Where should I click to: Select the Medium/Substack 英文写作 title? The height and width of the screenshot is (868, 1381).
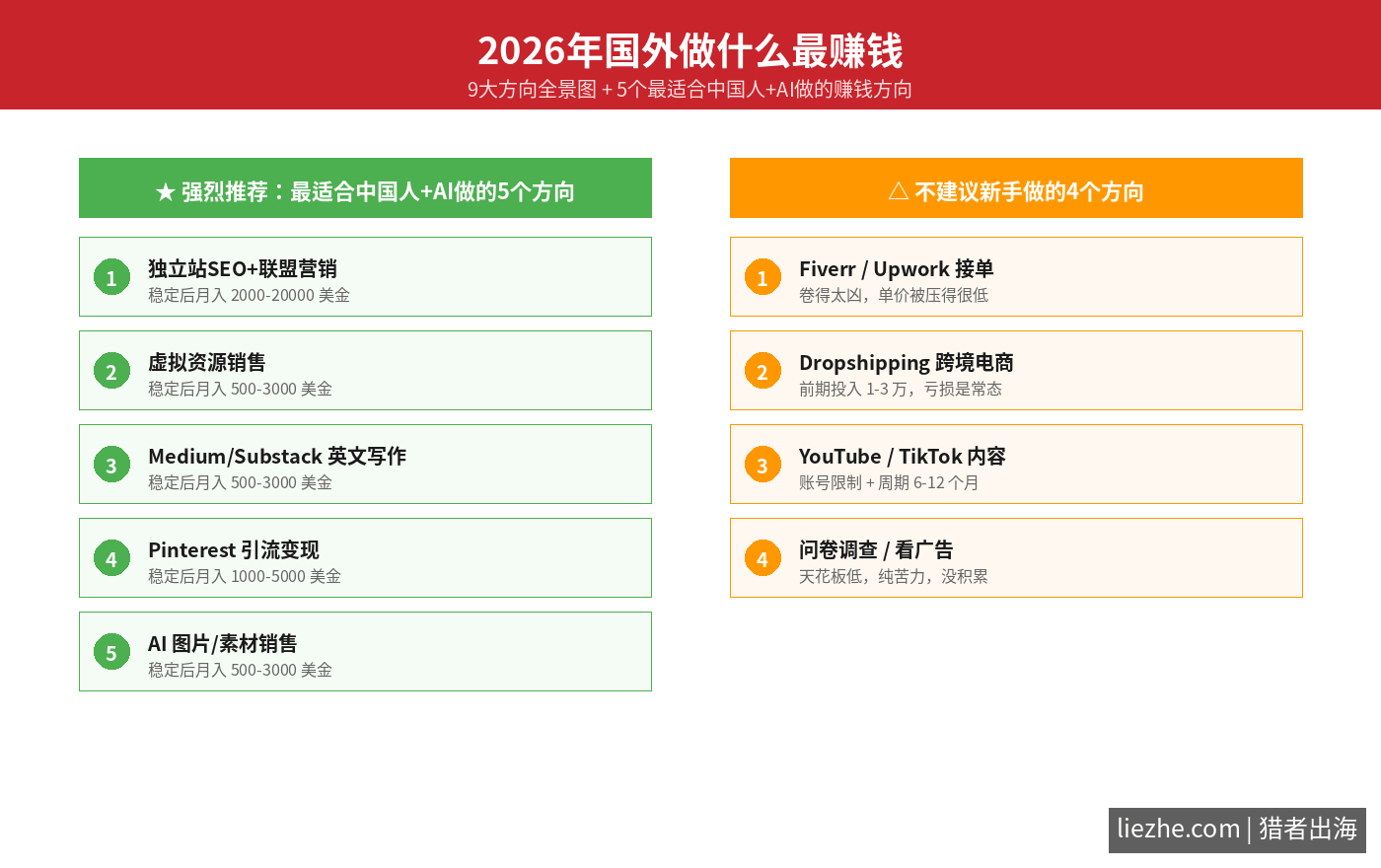click(x=277, y=456)
